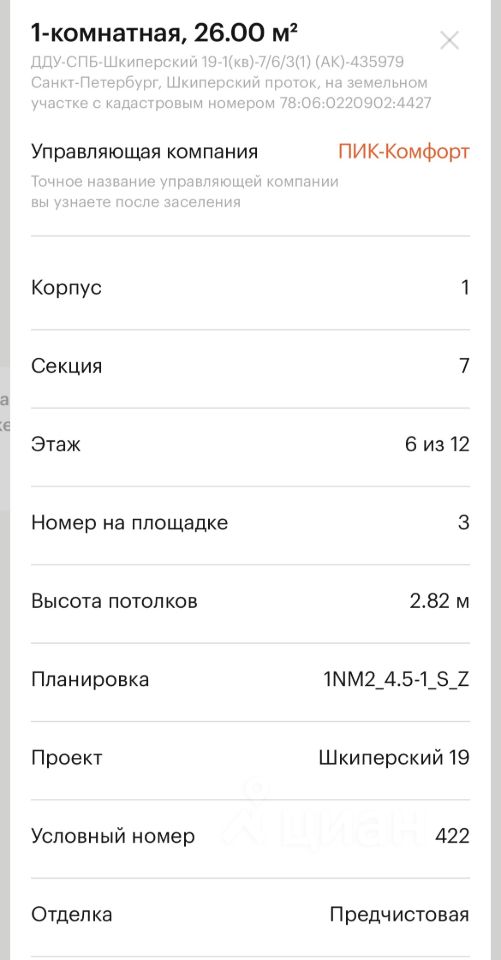501x960 pixels.
Task: Tap the note about exact management company name
Action: [185, 192]
